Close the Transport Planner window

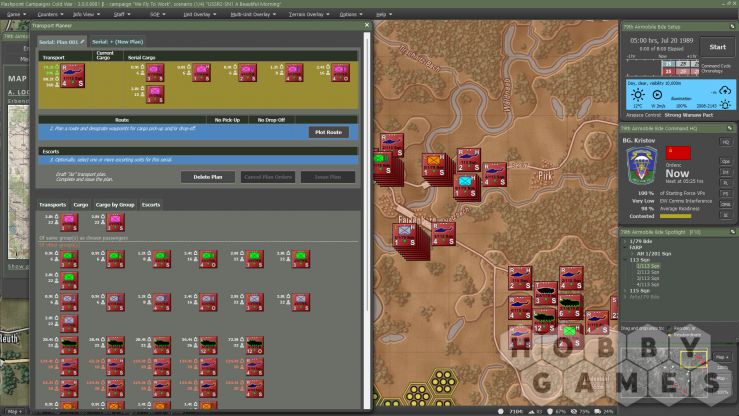point(367,25)
